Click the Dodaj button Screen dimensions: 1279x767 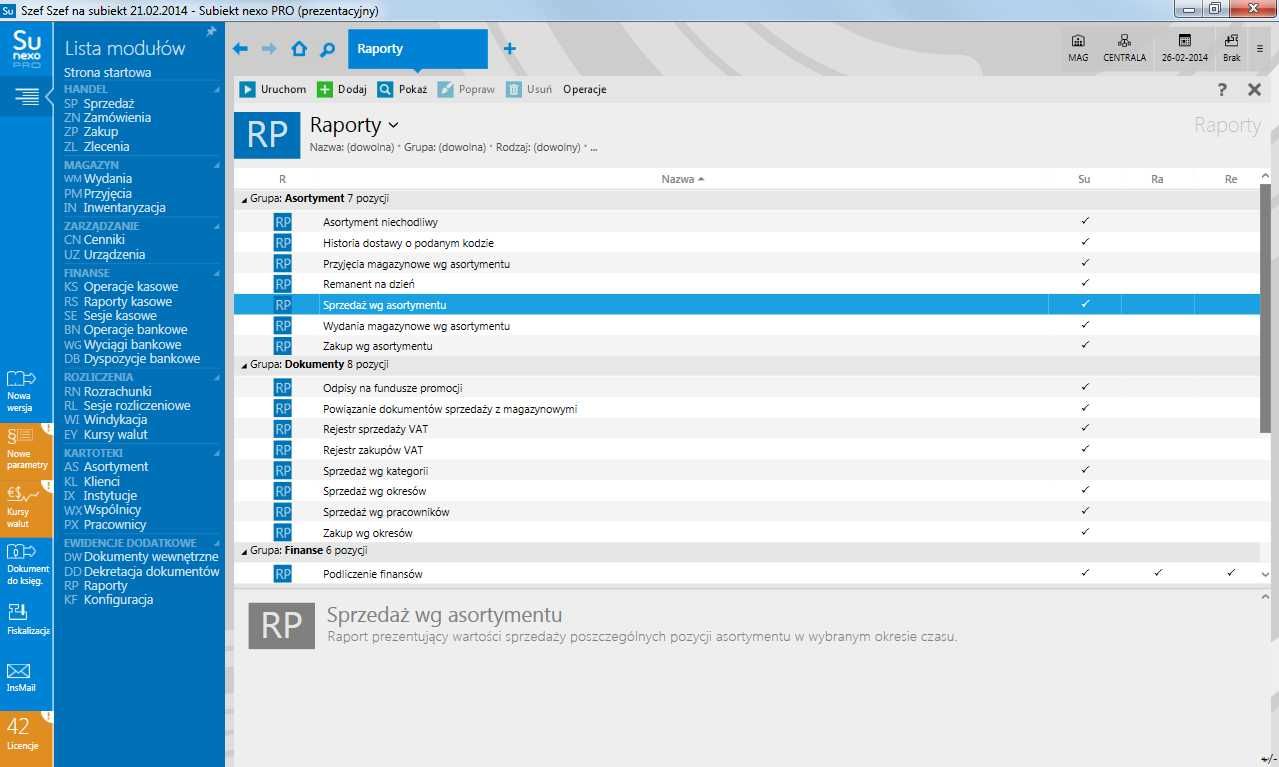point(342,89)
